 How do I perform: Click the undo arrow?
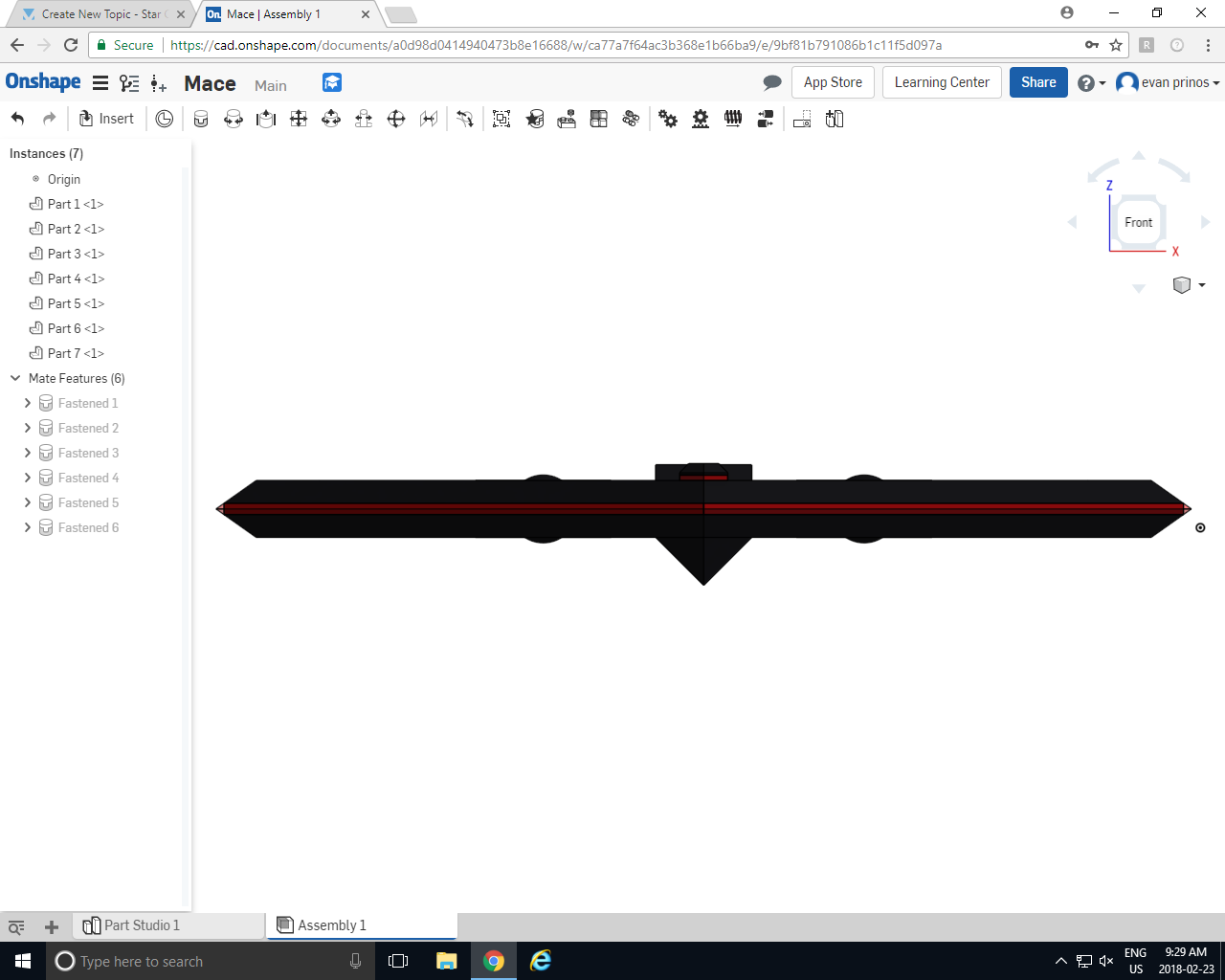click(x=17, y=118)
